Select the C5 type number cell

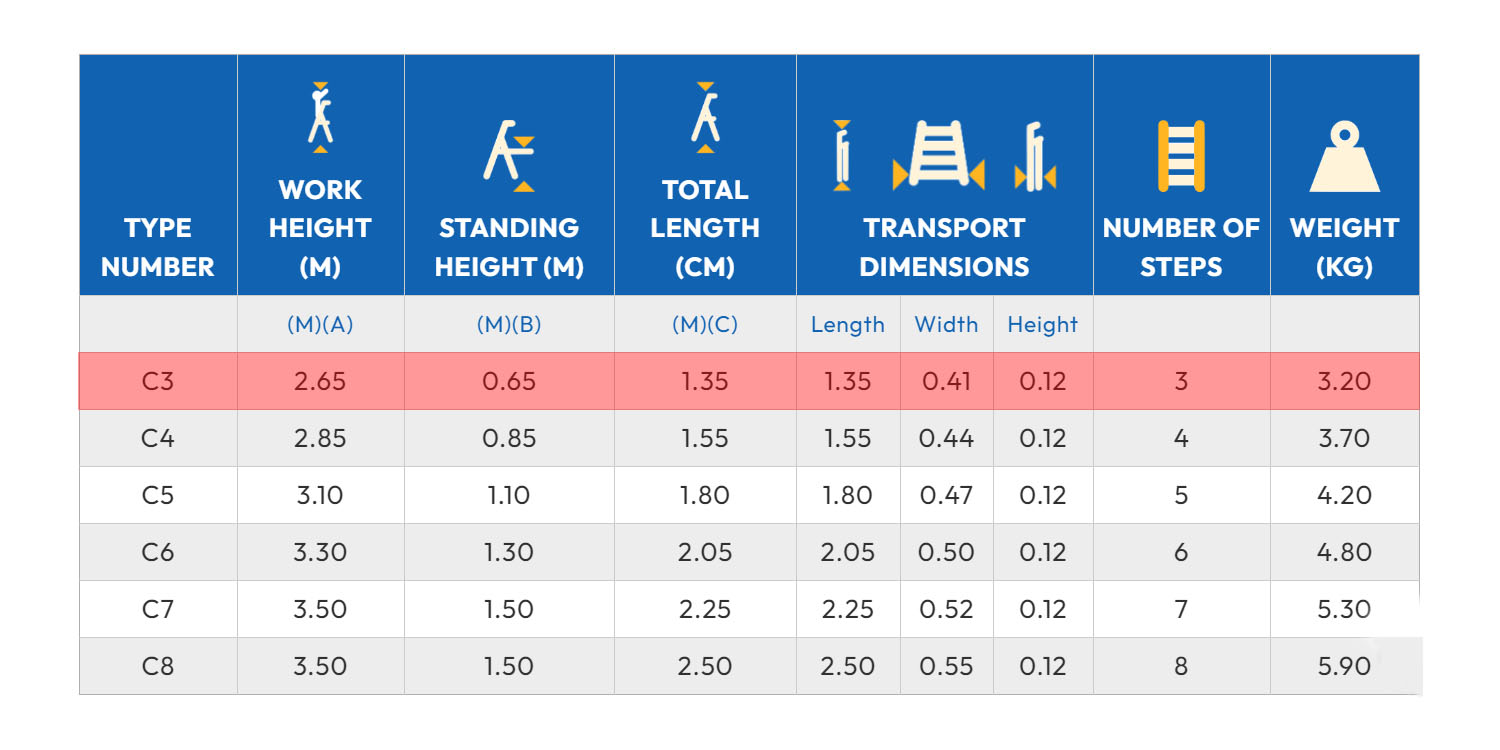tap(158, 495)
